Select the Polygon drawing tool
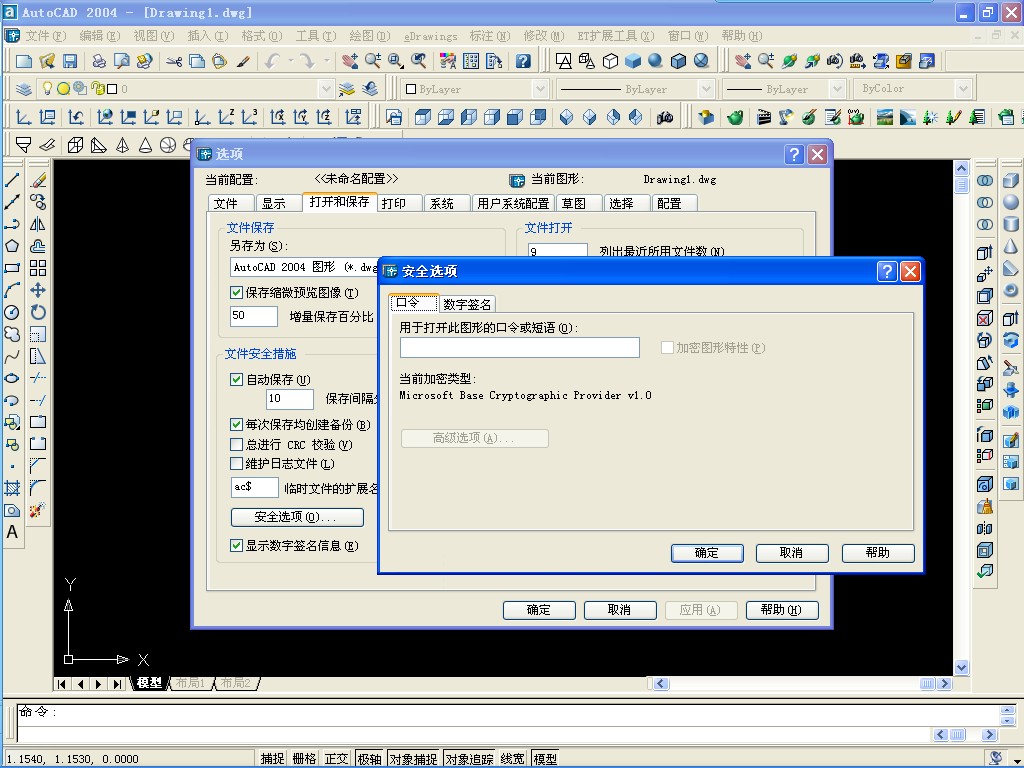Viewport: 1024px width, 768px height. pyautogui.click(x=12, y=246)
